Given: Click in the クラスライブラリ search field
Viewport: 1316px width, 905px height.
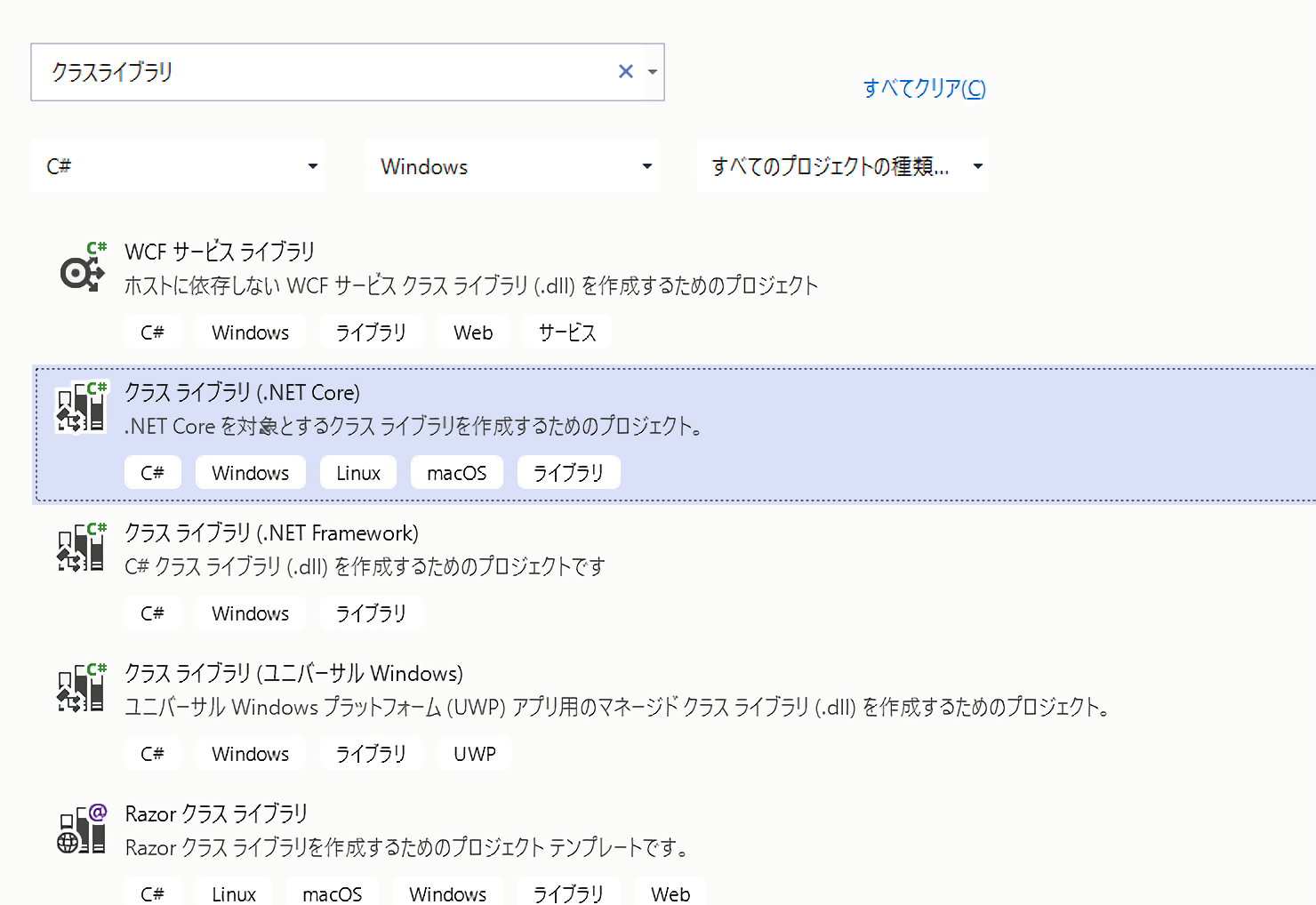Looking at the screenshot, I should click(320, 72).
